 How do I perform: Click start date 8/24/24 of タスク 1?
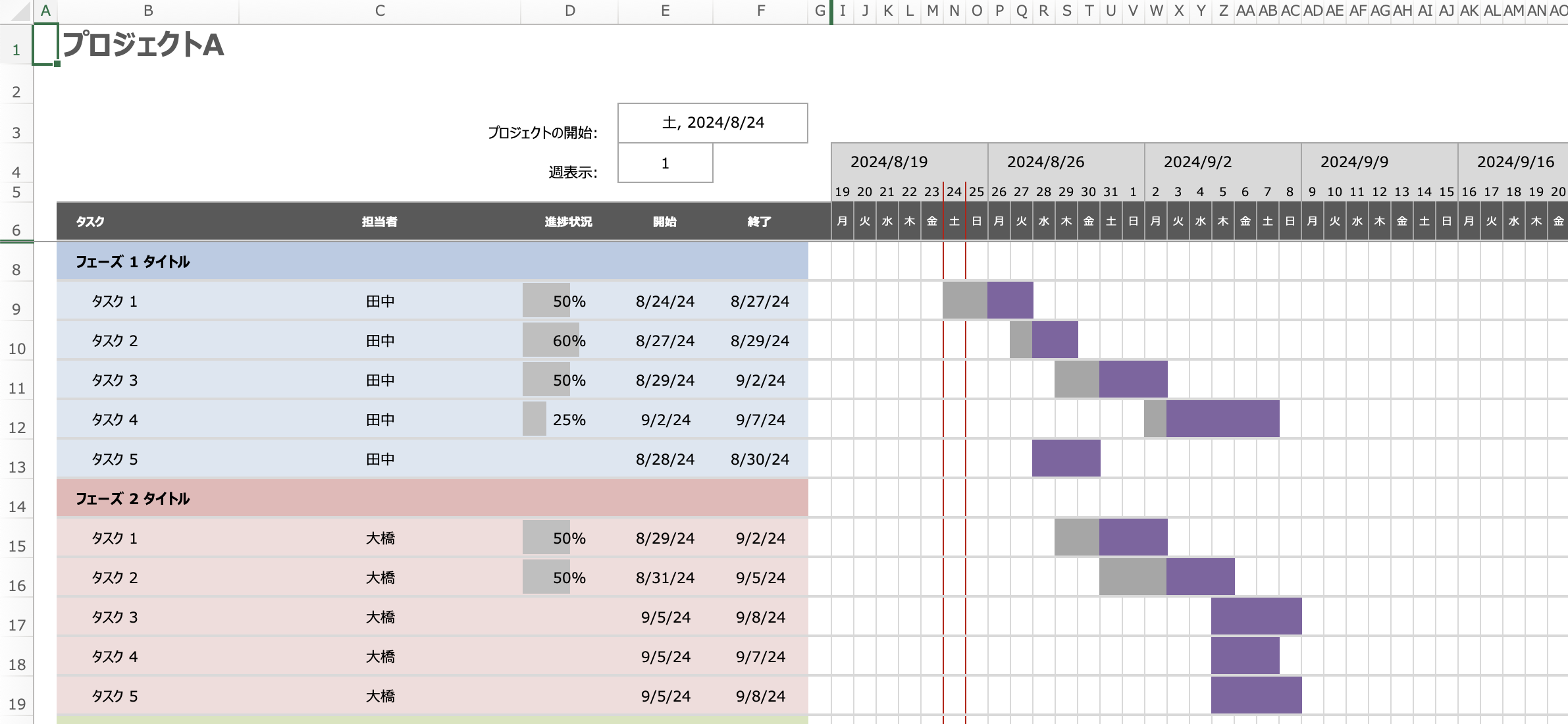tap(665, 301)
